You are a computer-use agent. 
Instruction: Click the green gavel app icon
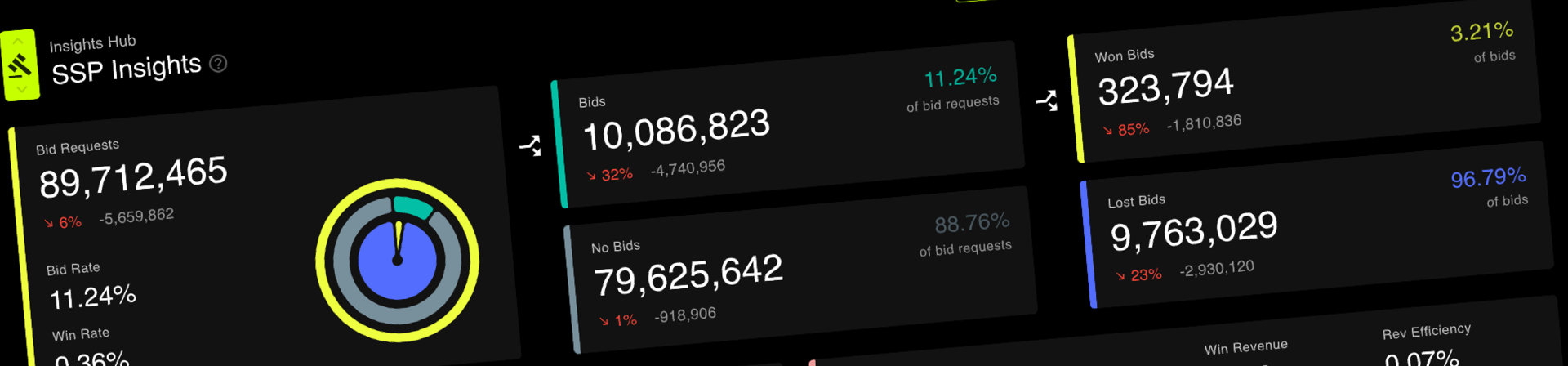[x=20, y=65]
